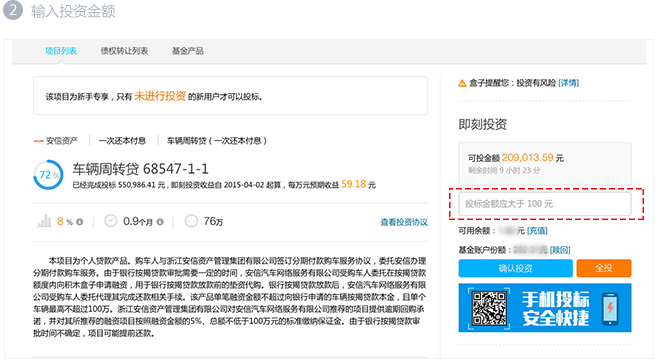Click the 详情 risk details link
The image size is (660, 360).
569,83
